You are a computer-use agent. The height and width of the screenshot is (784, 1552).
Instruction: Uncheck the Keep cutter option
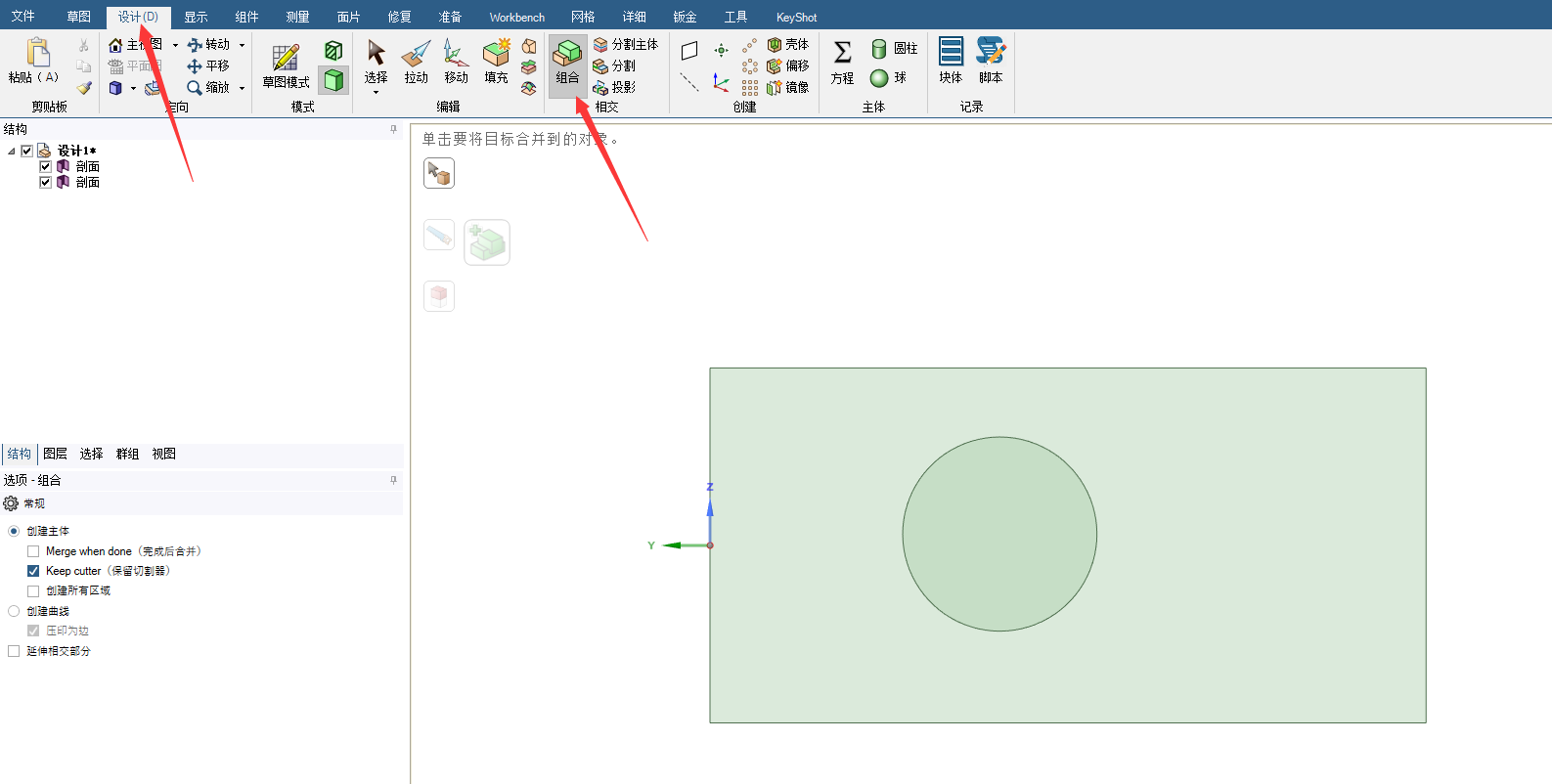[x=33, y=571]
